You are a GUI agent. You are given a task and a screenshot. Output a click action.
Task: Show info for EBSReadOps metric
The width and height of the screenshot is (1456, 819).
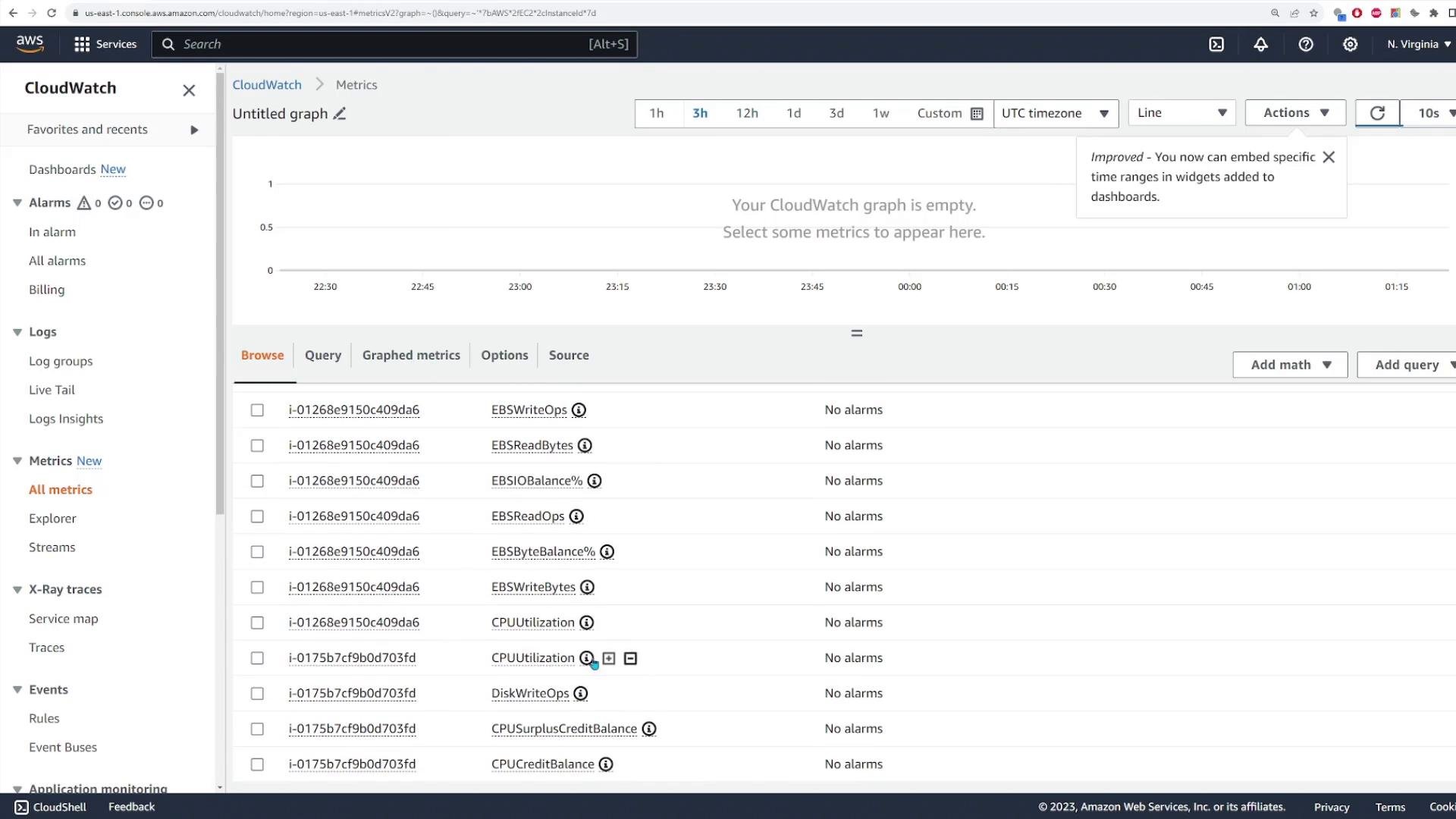[576, 516]
